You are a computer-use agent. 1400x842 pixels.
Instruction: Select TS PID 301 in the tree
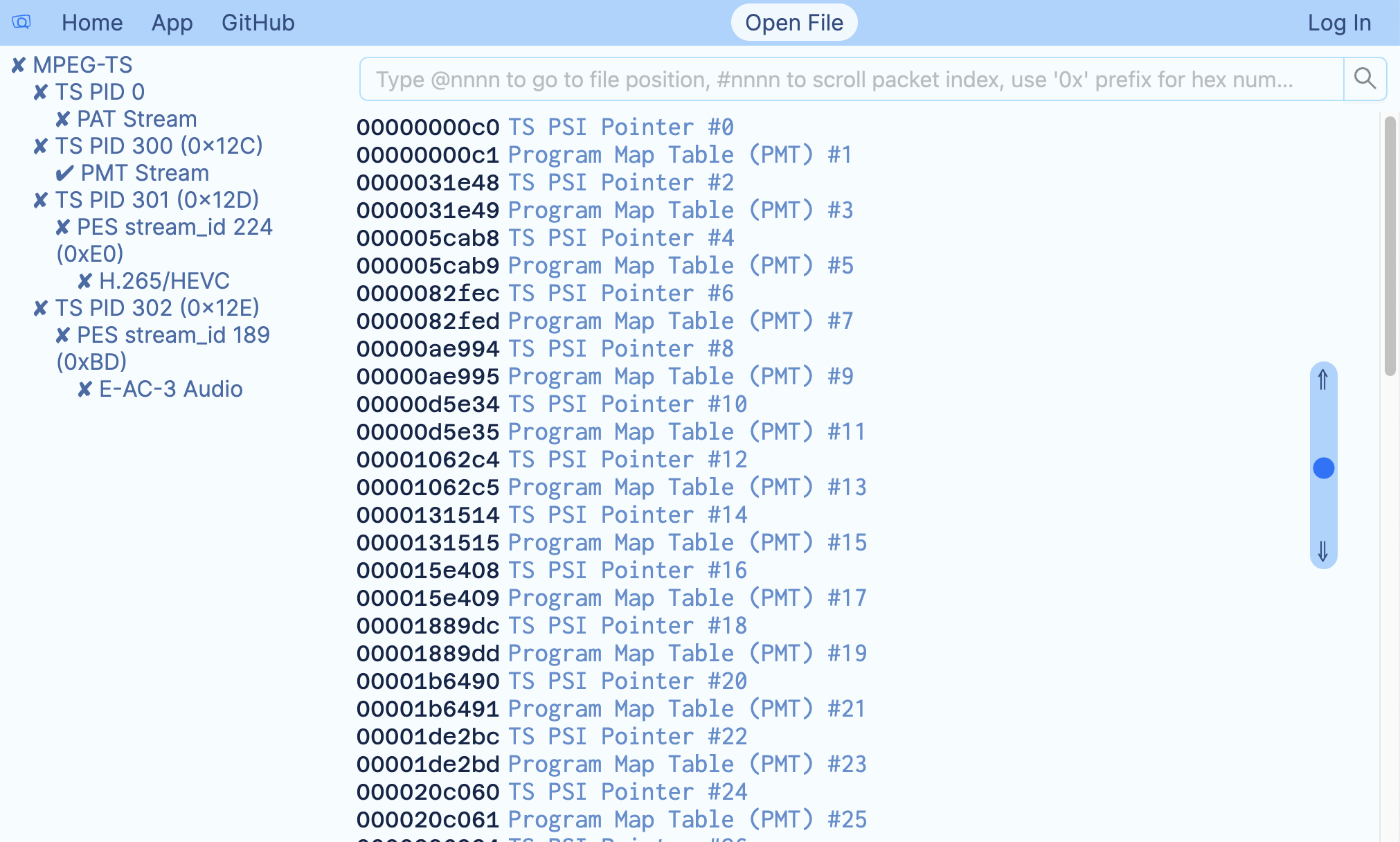(x=158, y=199)
